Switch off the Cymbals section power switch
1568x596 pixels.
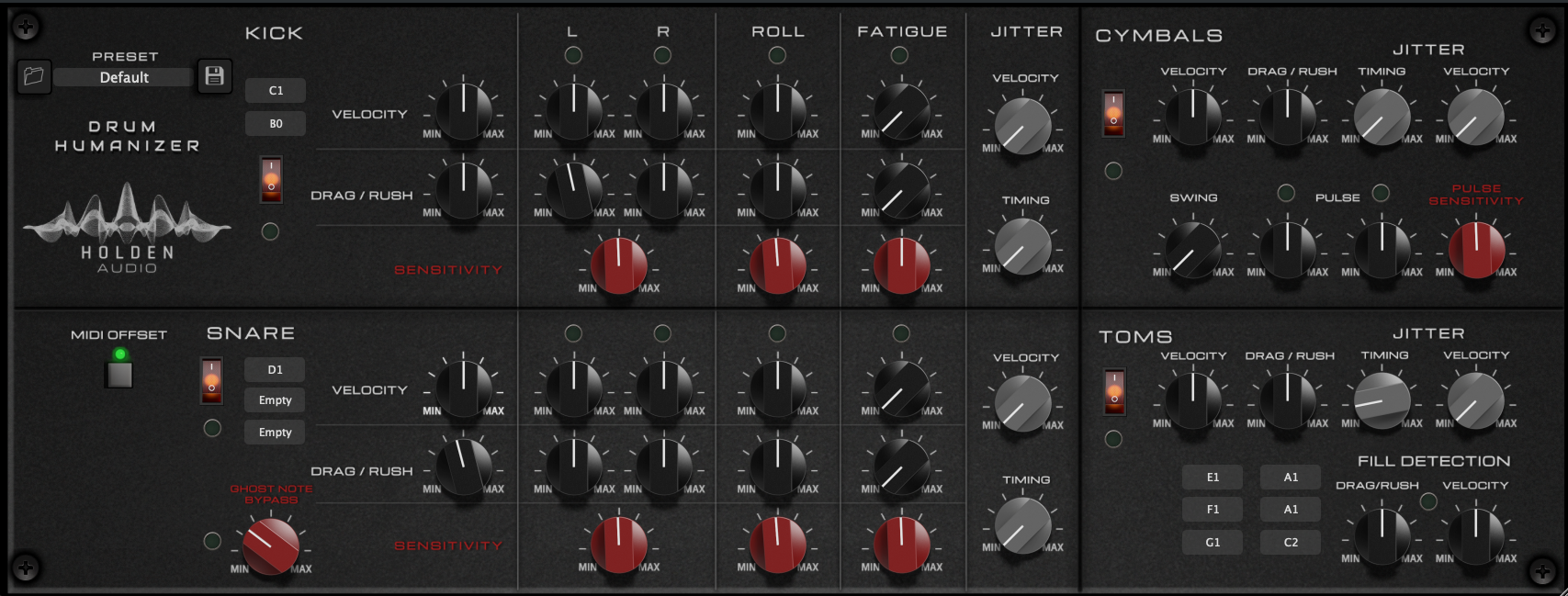pyautogui.click(x=1113, y=114)
